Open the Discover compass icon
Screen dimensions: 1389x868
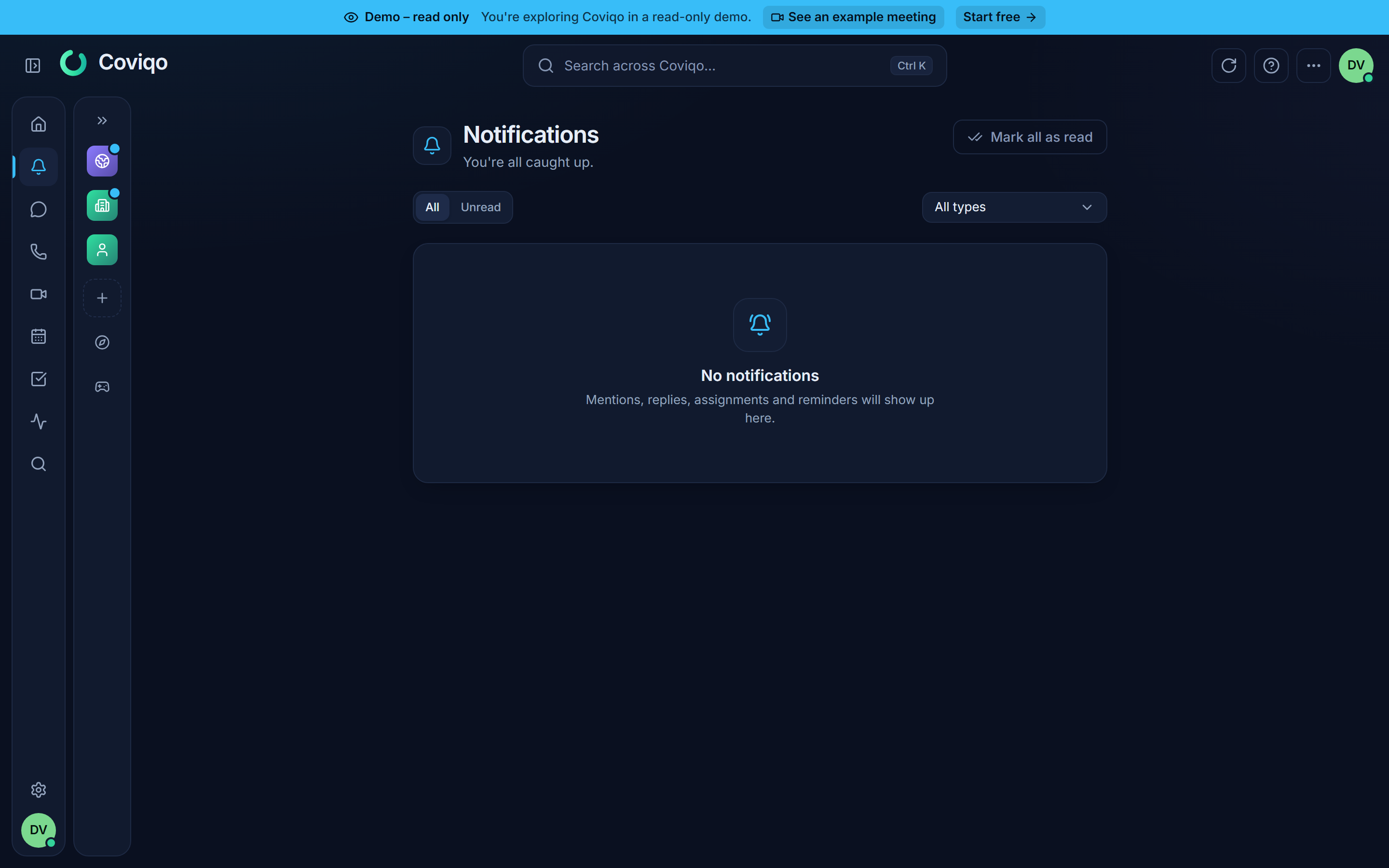pyautogui.click(x=102, y=342)
